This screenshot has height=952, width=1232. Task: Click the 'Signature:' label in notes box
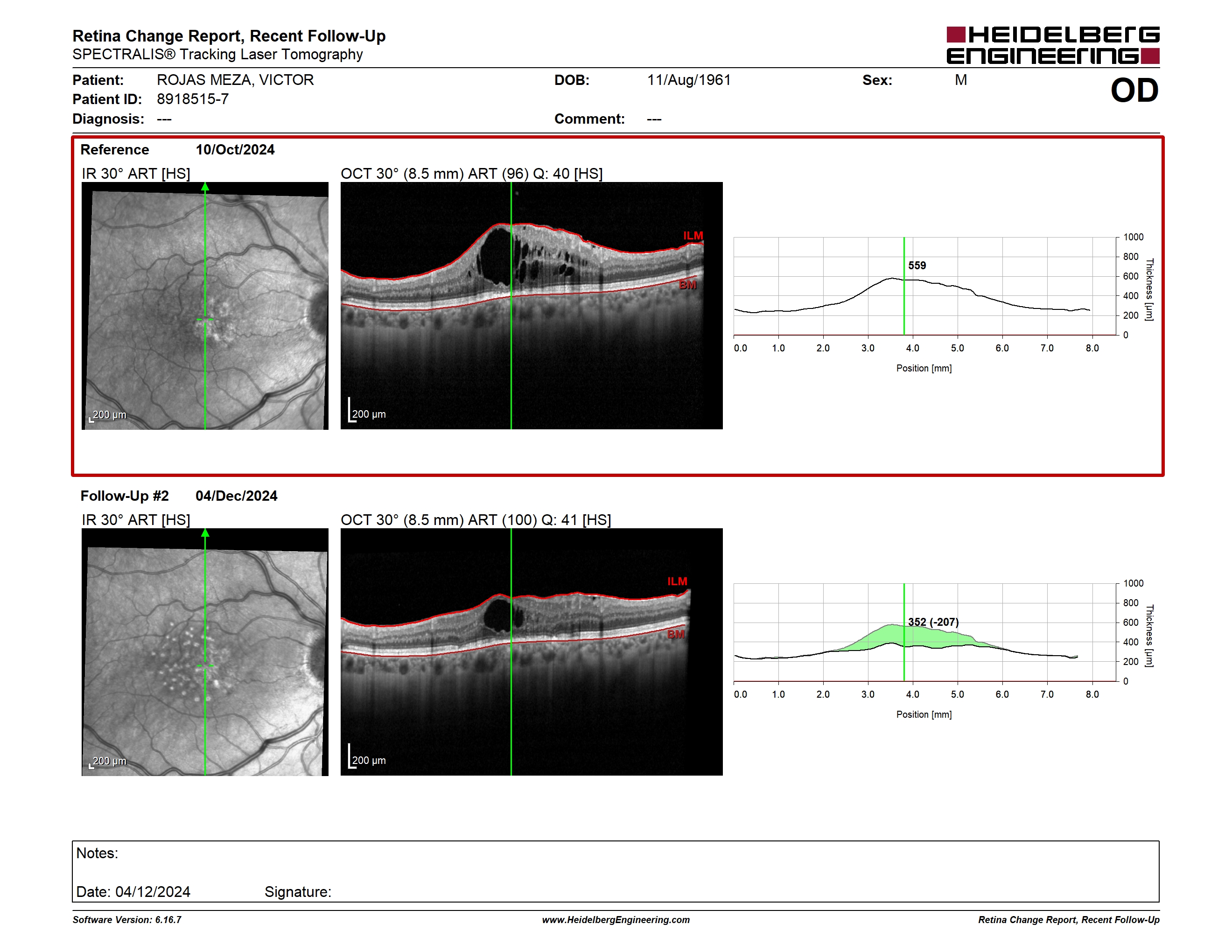coord(298,892)
